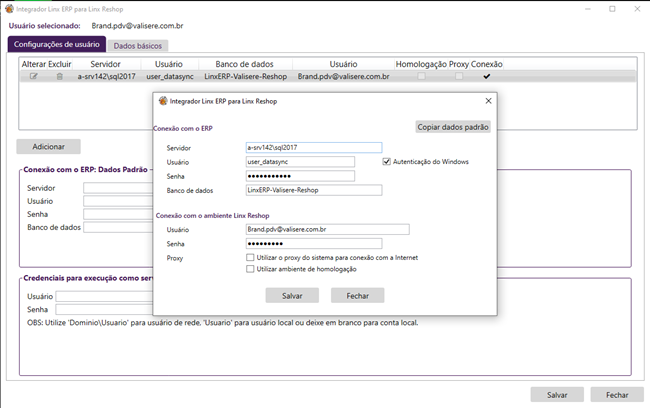The width and height of the screenshot is (650, 408).
Task: Click the edit (Alterar) icon in the a-srv142 row
Action: tap(34, 76)
